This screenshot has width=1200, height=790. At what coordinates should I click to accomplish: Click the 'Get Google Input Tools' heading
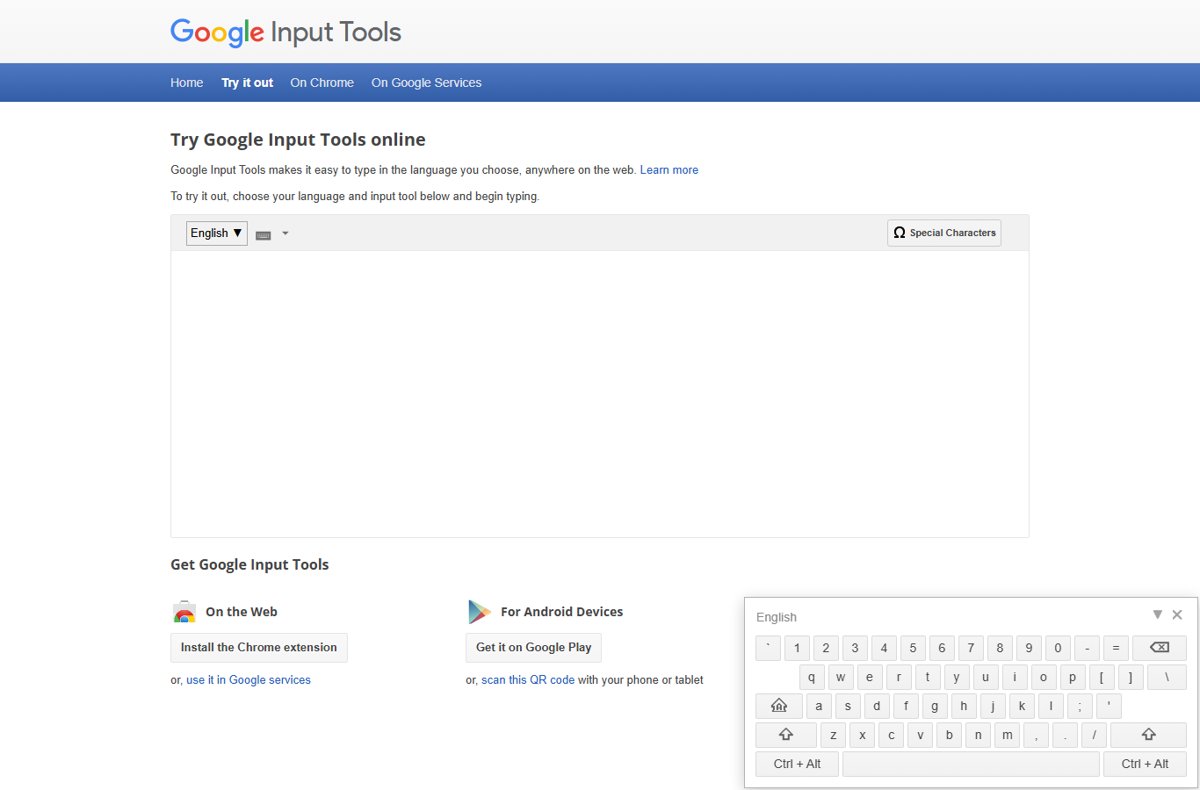coord(249,565)
